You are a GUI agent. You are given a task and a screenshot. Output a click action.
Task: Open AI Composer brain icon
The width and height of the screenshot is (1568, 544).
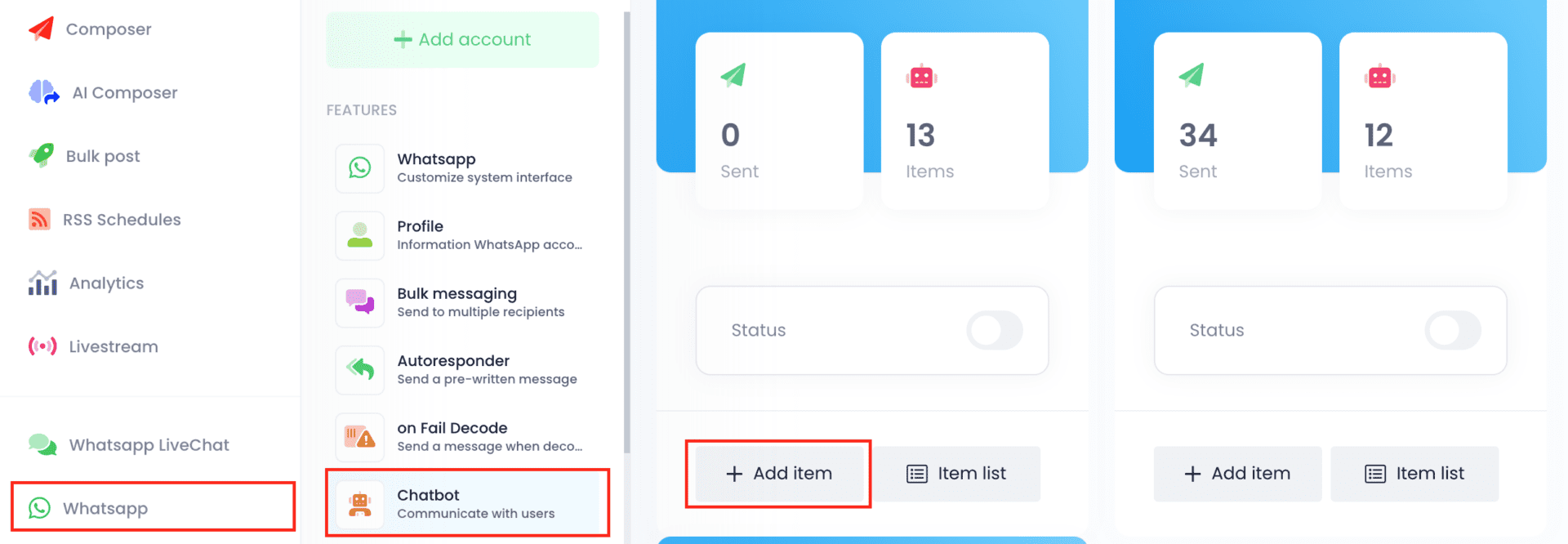click(x=43, y=92)
